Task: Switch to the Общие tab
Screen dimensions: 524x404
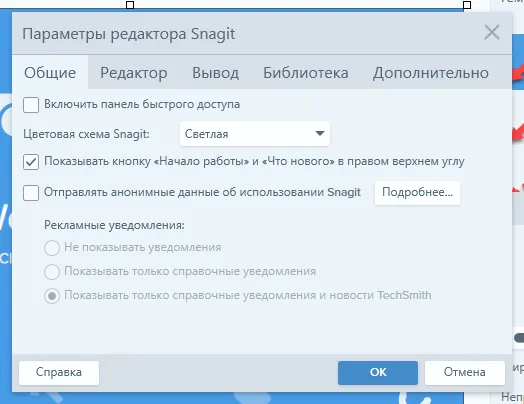Action: [50, 73]
